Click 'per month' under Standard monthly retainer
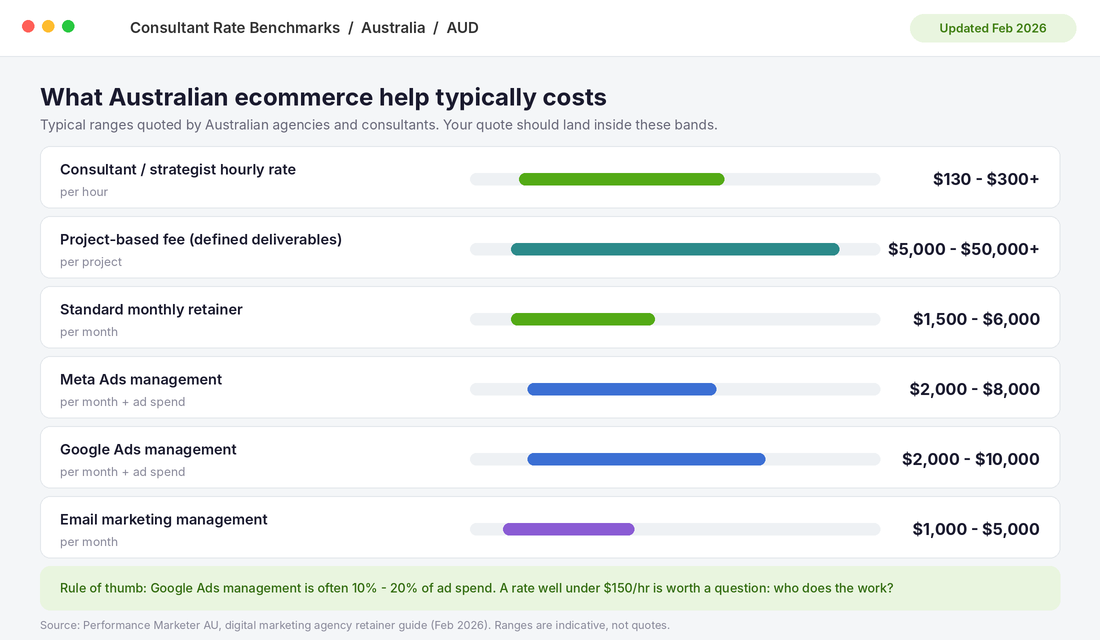 (89, 332)
